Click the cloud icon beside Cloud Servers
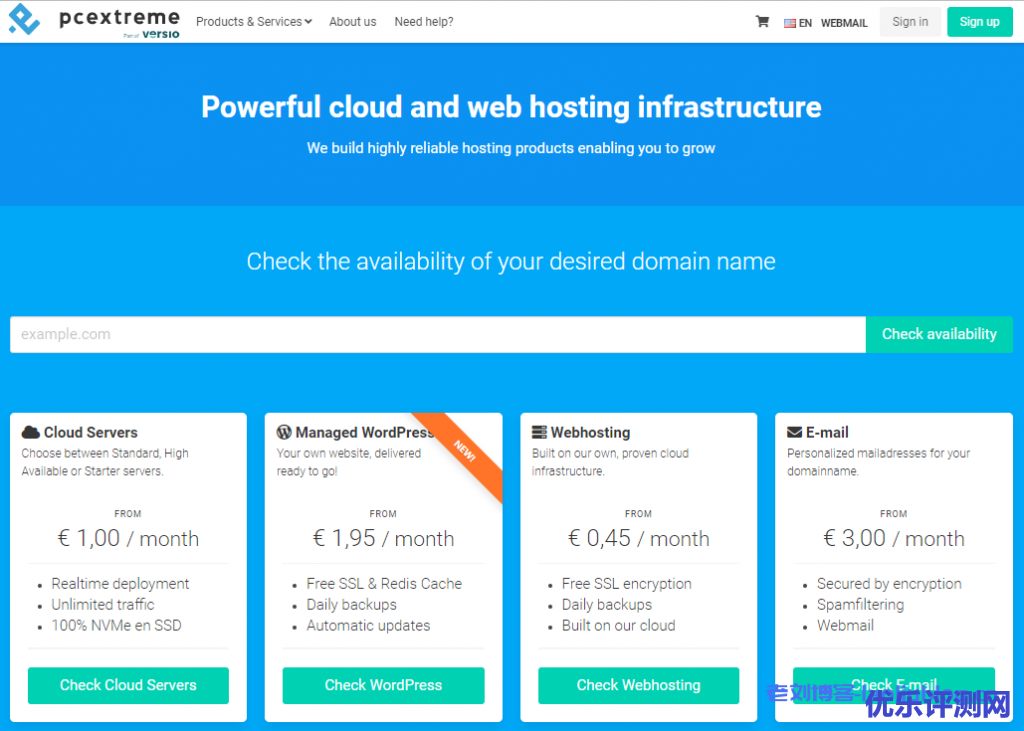Viewport: 1024px width, 731px height. [31, 433]
